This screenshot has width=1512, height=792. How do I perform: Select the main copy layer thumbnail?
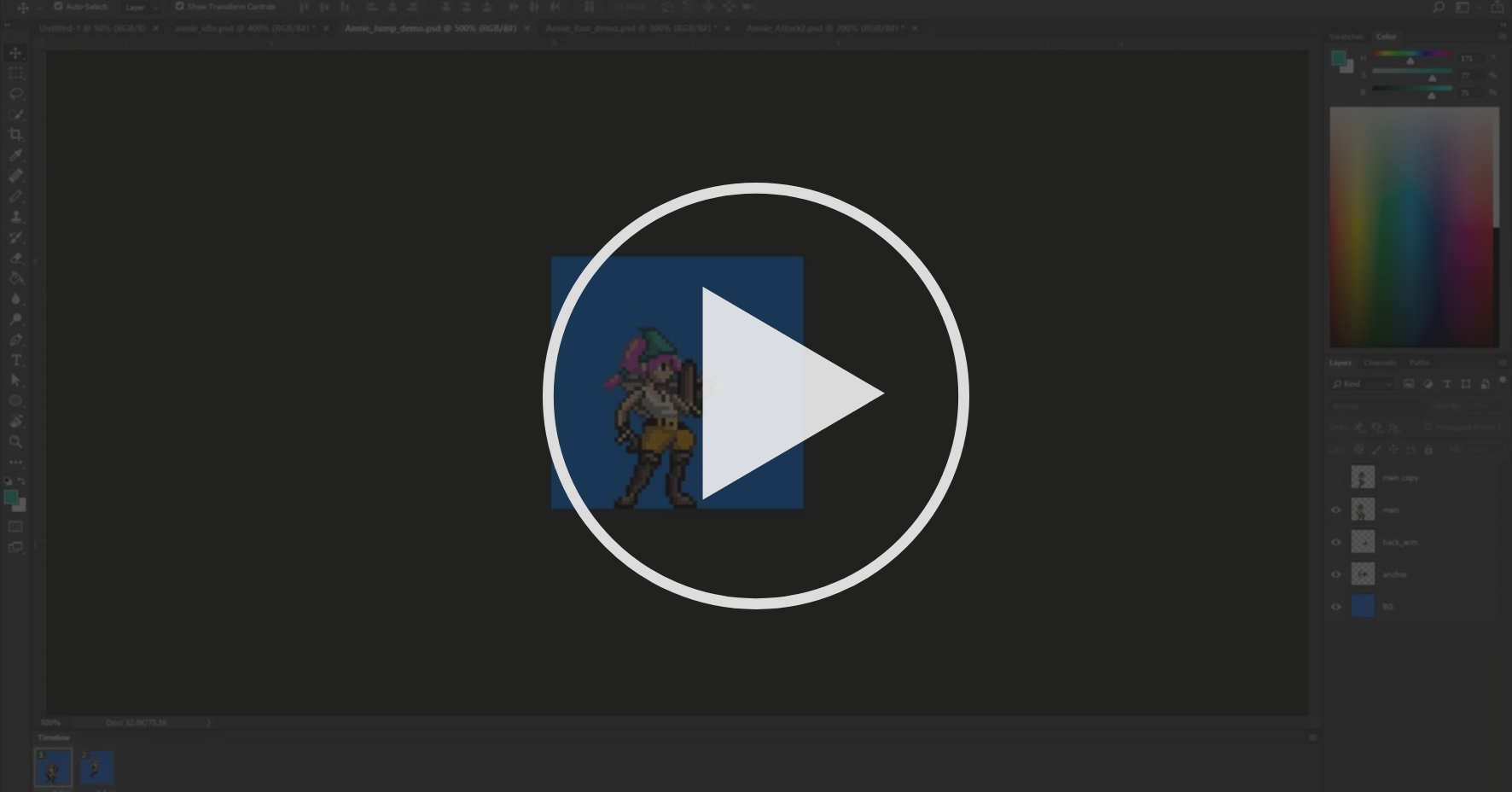(x=1363, y=477)
